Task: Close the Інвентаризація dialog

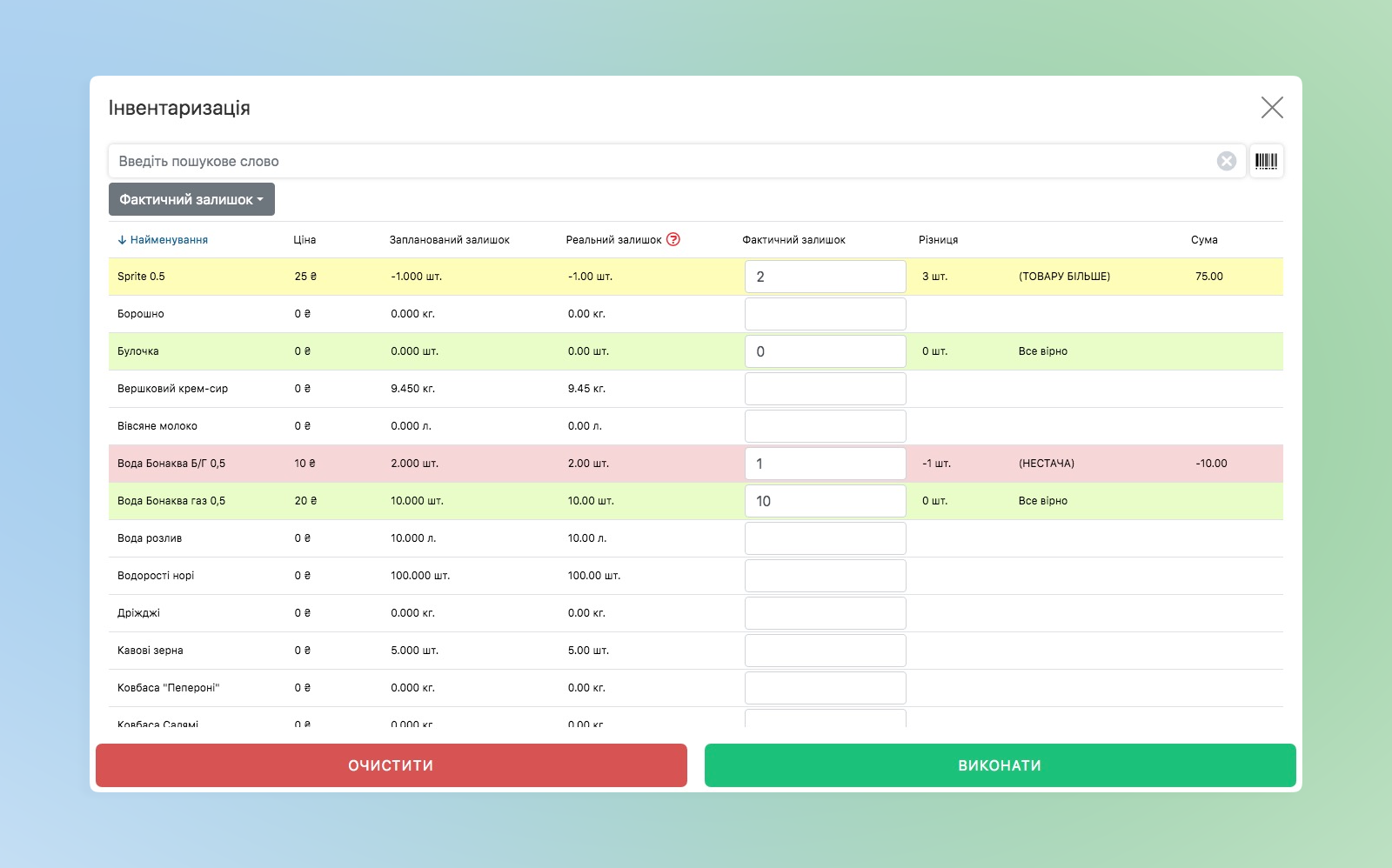Action: (x=1271, y=108)
